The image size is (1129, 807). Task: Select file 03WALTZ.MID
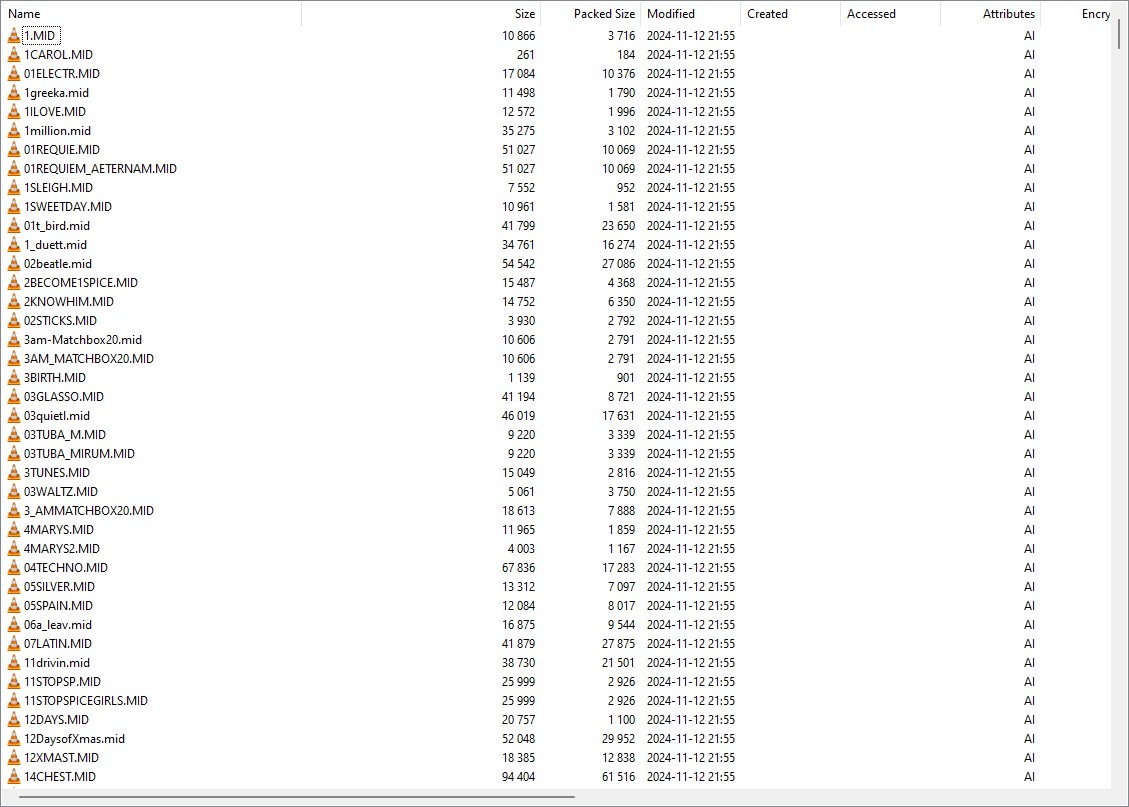tap(60, 492)
